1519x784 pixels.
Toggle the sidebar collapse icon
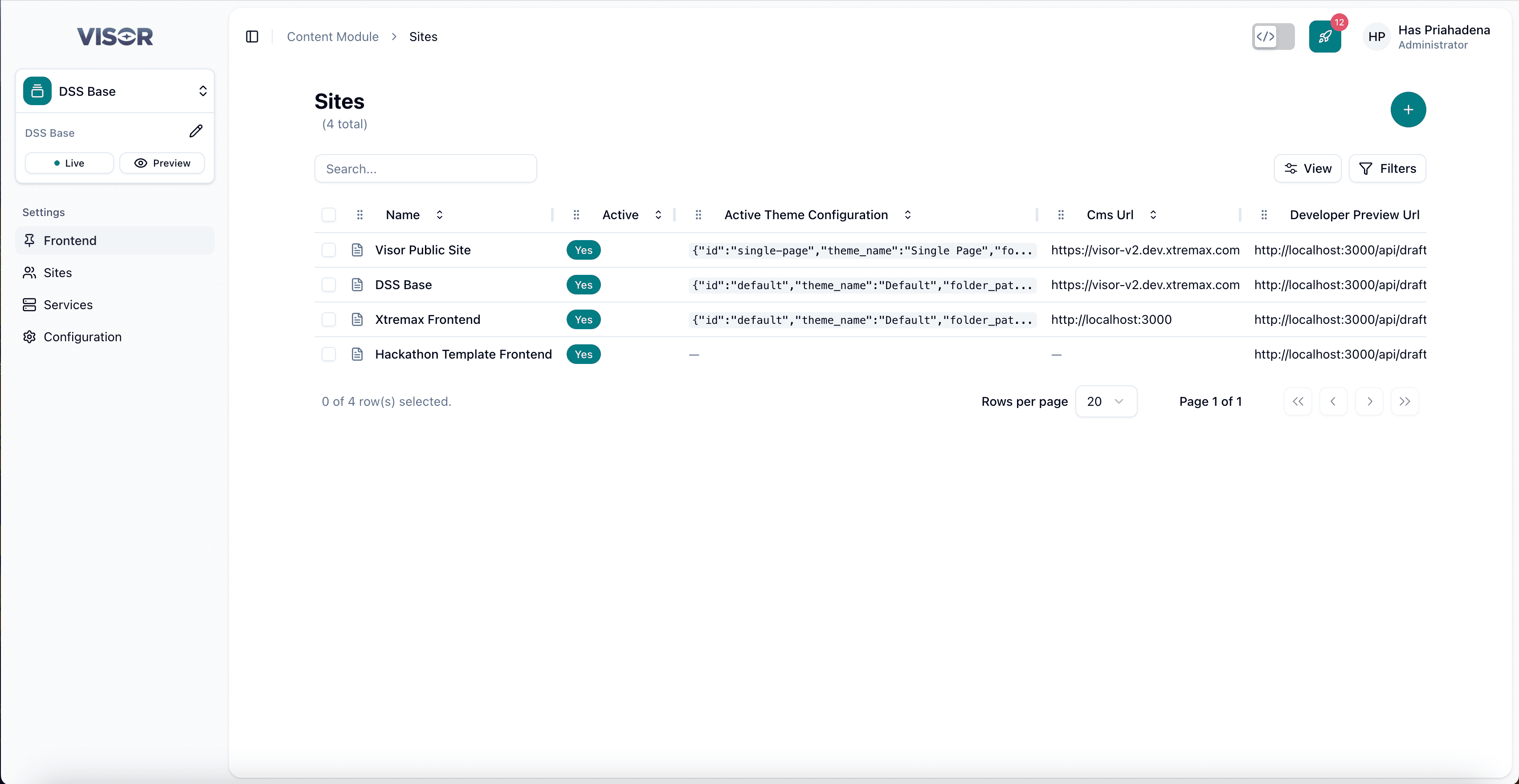[x=252, y=36]
